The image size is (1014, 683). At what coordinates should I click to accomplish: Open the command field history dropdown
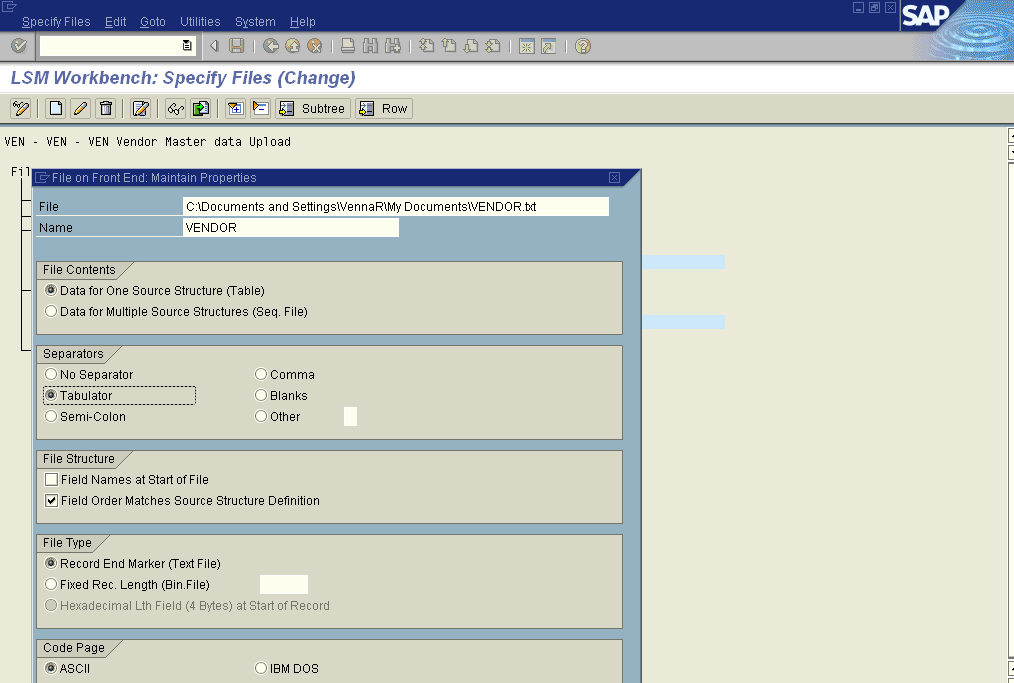(187, 46)
